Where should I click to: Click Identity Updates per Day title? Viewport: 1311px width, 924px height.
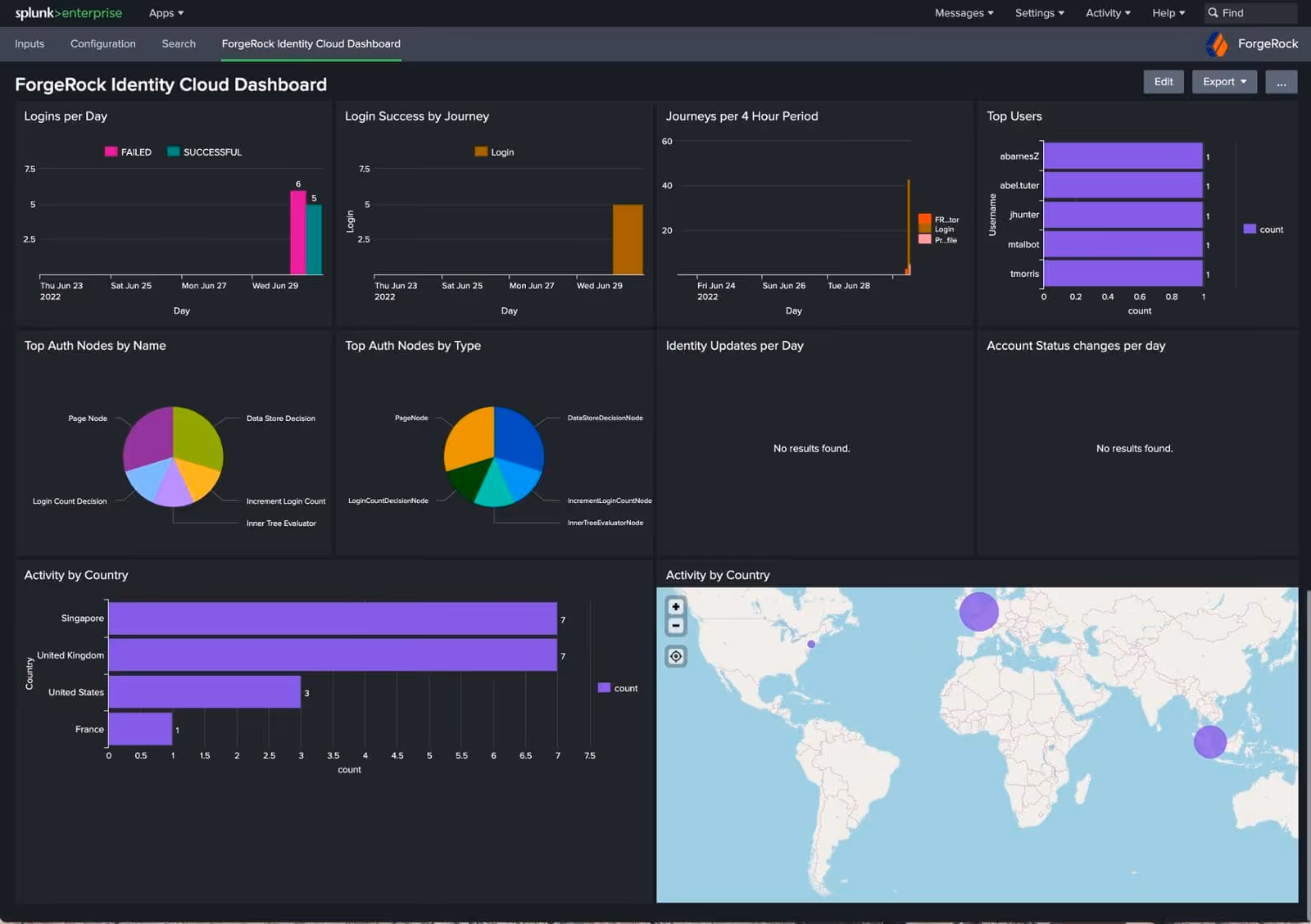734,346
